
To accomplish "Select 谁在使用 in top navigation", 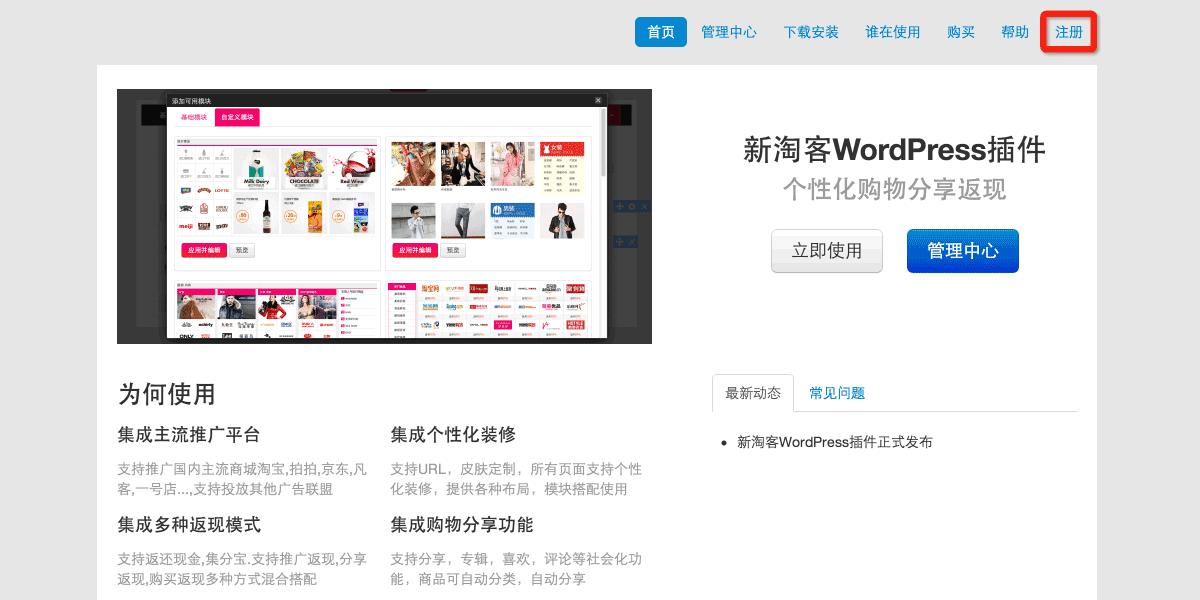I will (x=893, y=32).
